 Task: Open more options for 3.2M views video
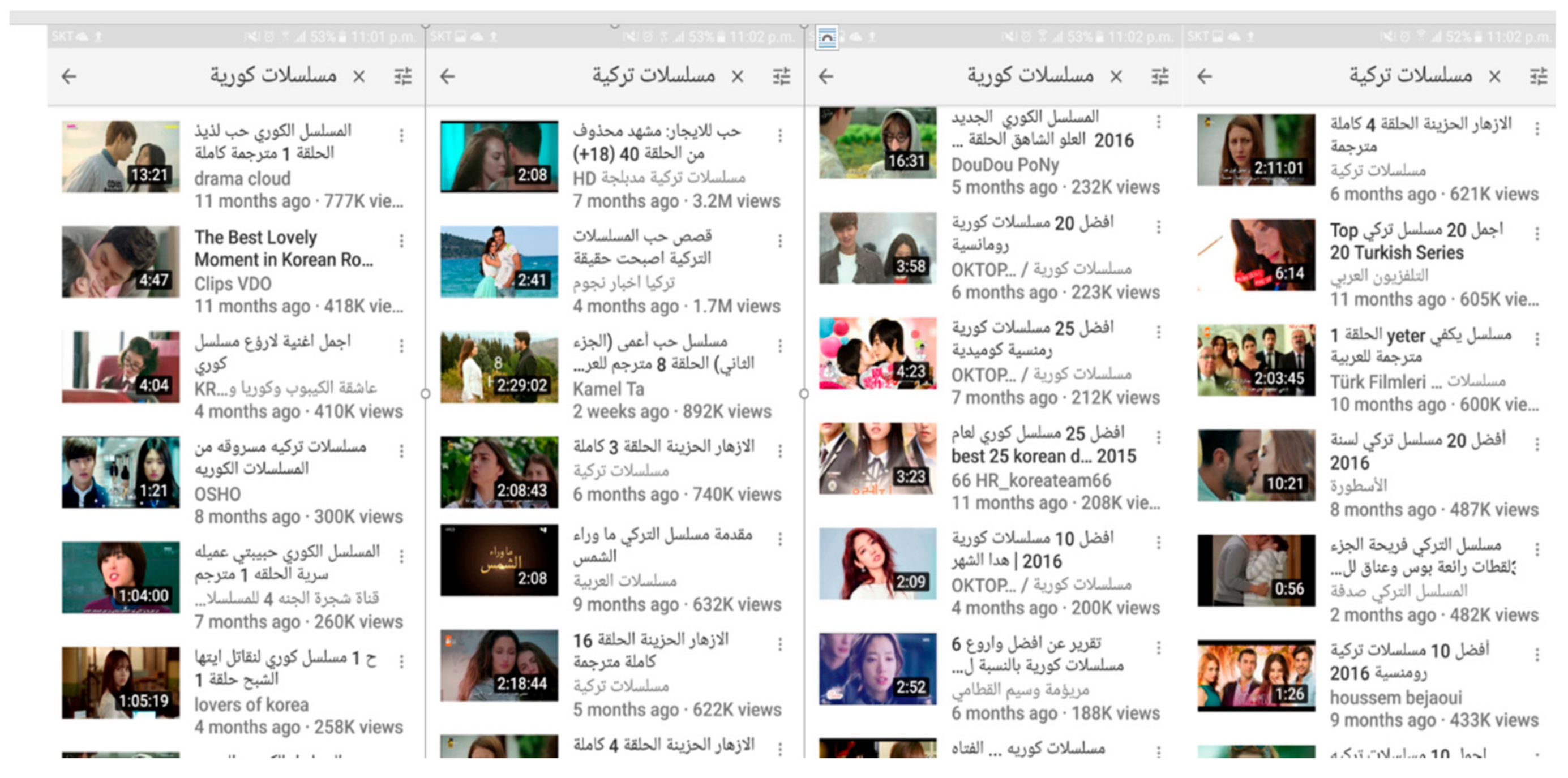pos(781,136)
